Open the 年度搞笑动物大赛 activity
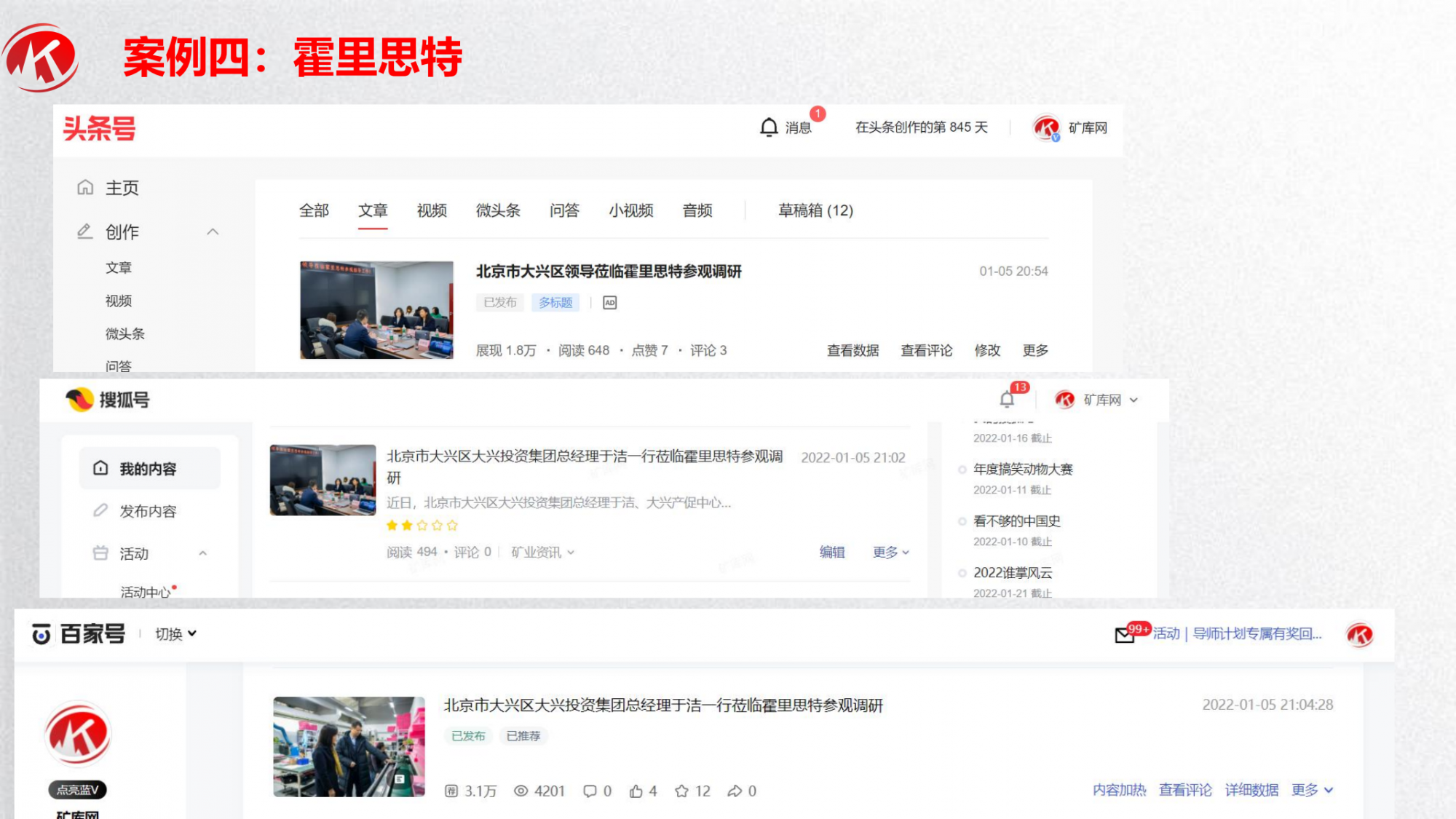 click(1023, 469)
